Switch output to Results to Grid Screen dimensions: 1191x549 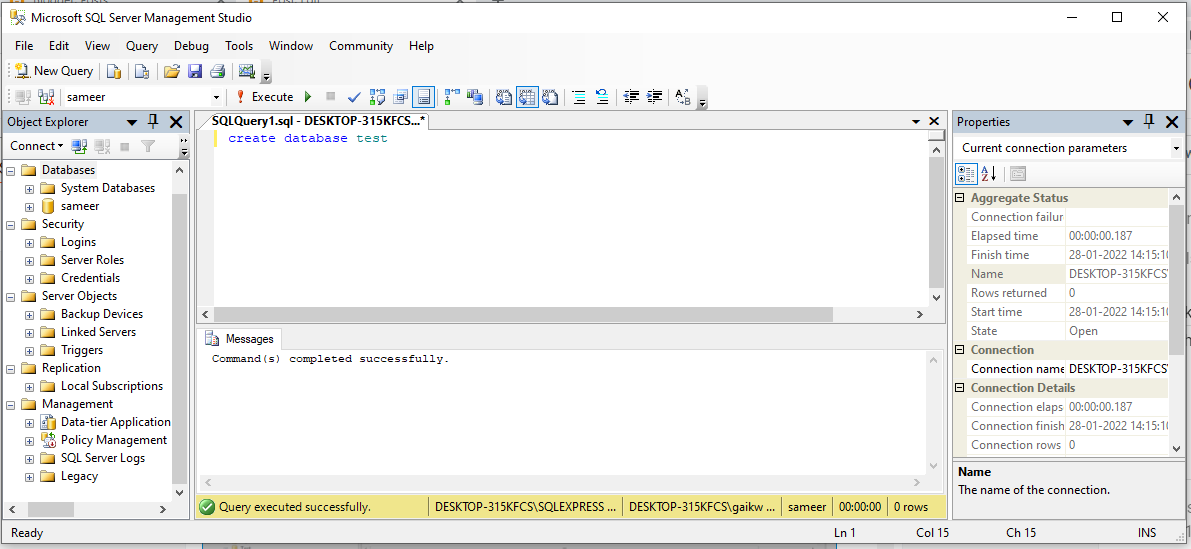coord(527,97)
